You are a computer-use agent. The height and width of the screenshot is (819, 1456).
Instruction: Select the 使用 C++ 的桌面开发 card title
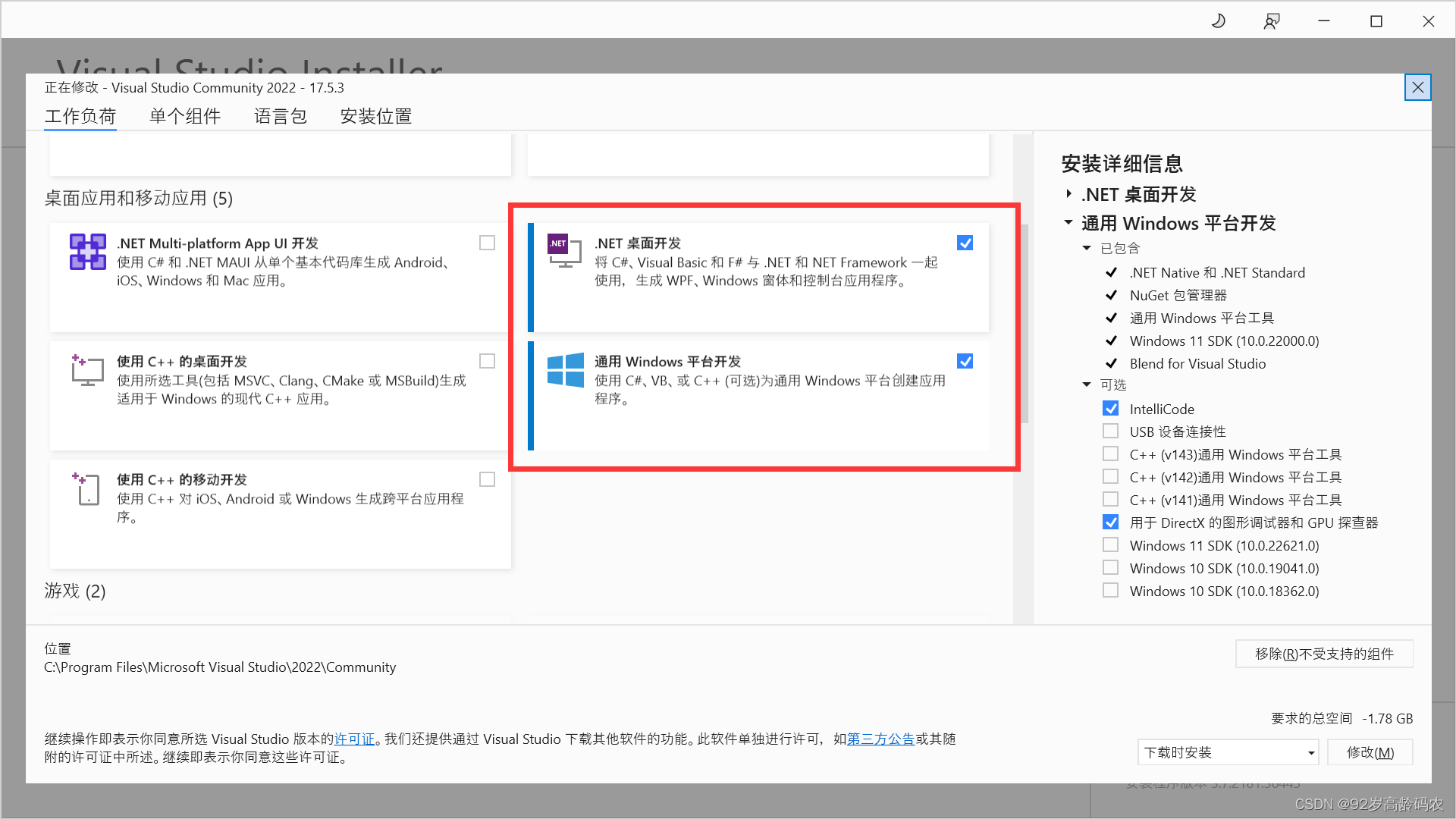[x=182, y=362]
